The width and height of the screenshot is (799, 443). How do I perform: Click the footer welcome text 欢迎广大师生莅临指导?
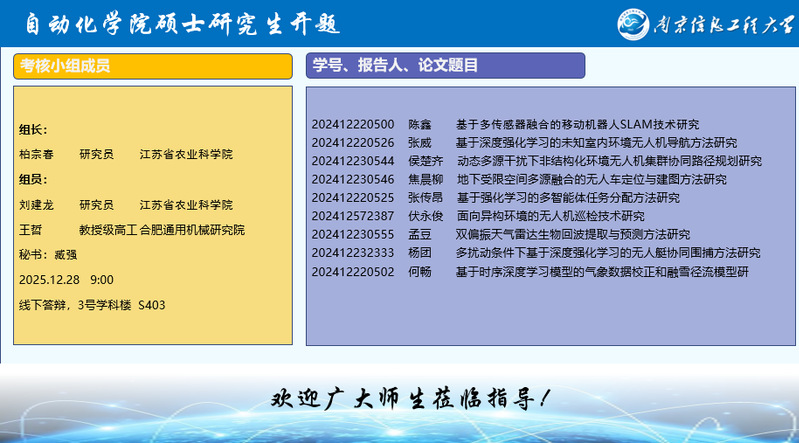410,398
